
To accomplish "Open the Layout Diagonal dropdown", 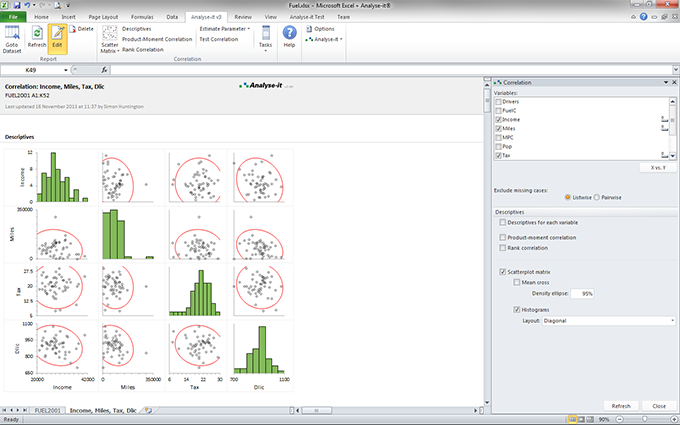I will point(609,320).
